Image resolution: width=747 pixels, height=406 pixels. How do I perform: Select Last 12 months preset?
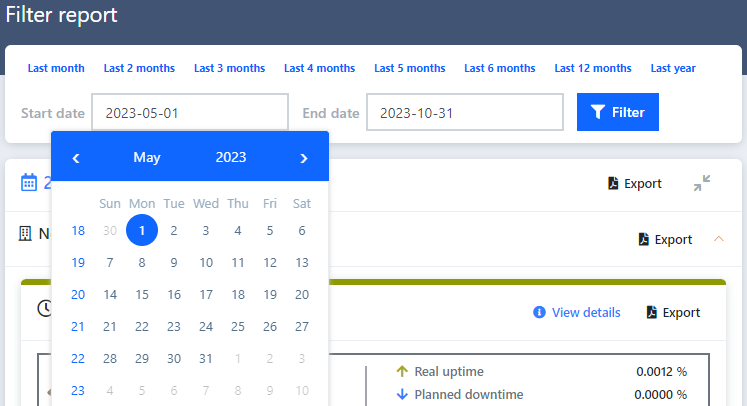[593, 68]
